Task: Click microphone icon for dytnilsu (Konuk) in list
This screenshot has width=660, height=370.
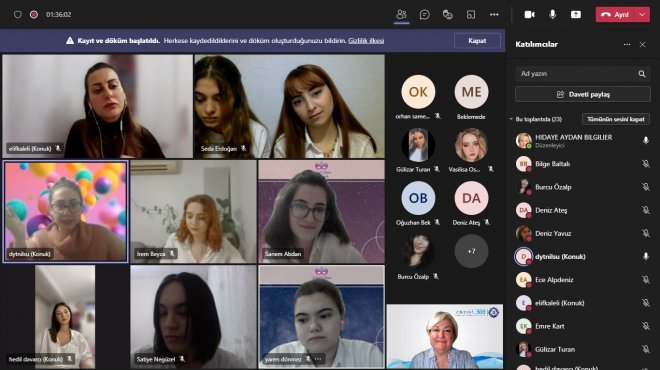Action: (x=646, y=256)
